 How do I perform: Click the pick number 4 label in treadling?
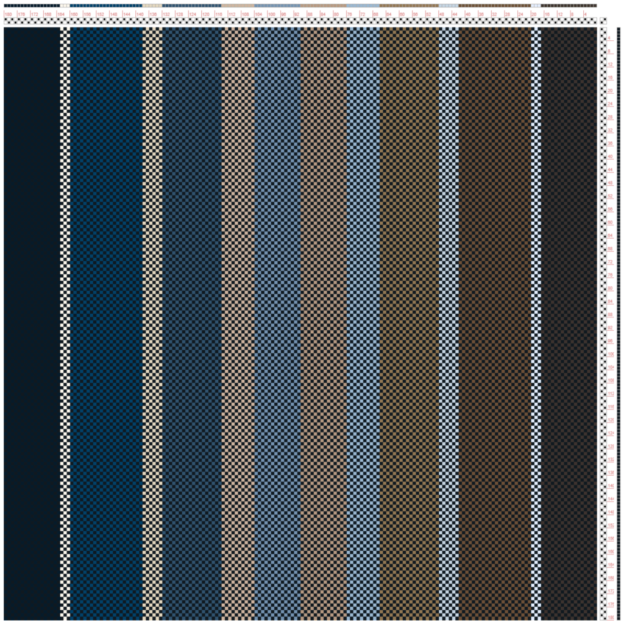tap(610, 38)
